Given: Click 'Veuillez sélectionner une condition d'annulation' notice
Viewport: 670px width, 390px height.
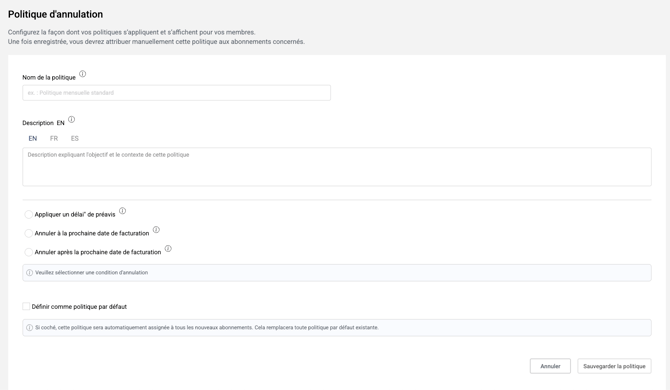Looking at the screenshot, I should coord(337,273).
